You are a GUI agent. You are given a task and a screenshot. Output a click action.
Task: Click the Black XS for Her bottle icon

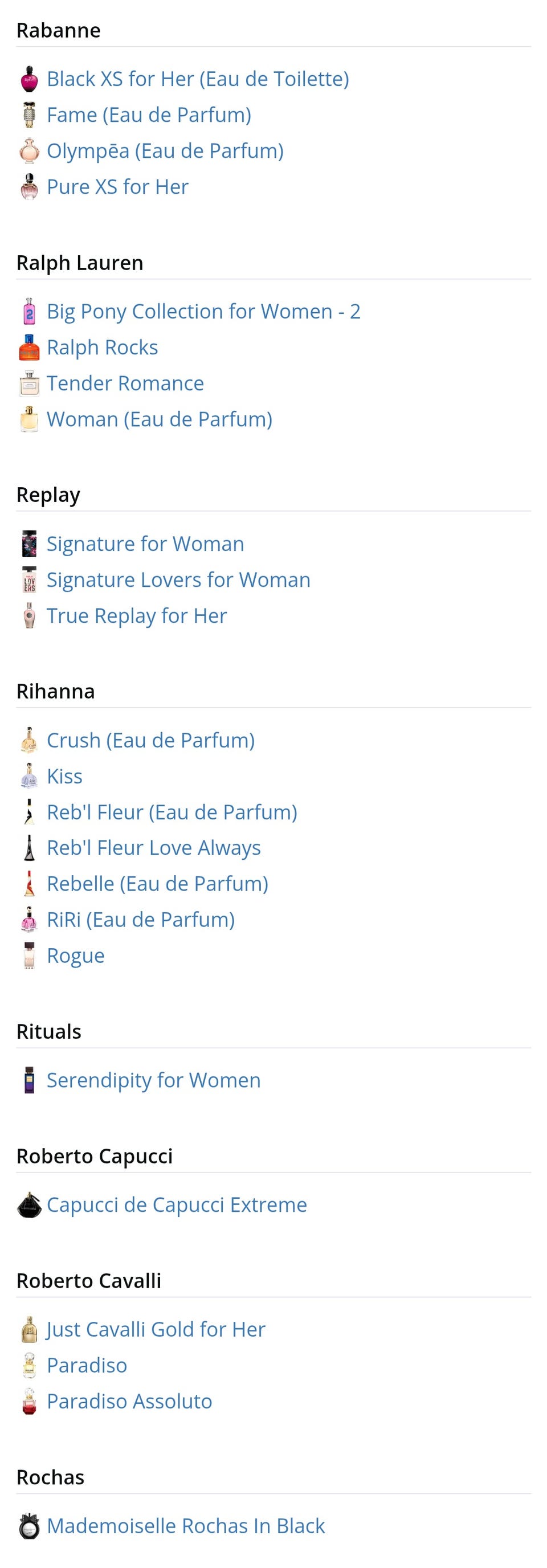point(28,79)
